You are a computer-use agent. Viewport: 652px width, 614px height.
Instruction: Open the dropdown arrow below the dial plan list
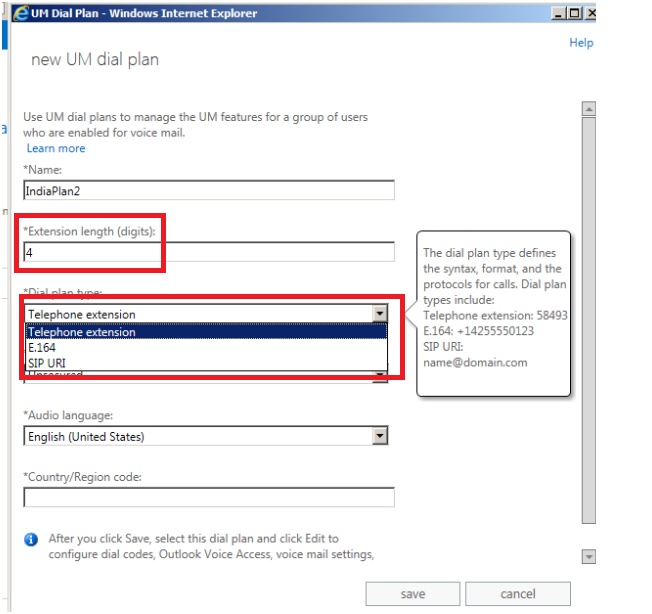coord(379,376)
